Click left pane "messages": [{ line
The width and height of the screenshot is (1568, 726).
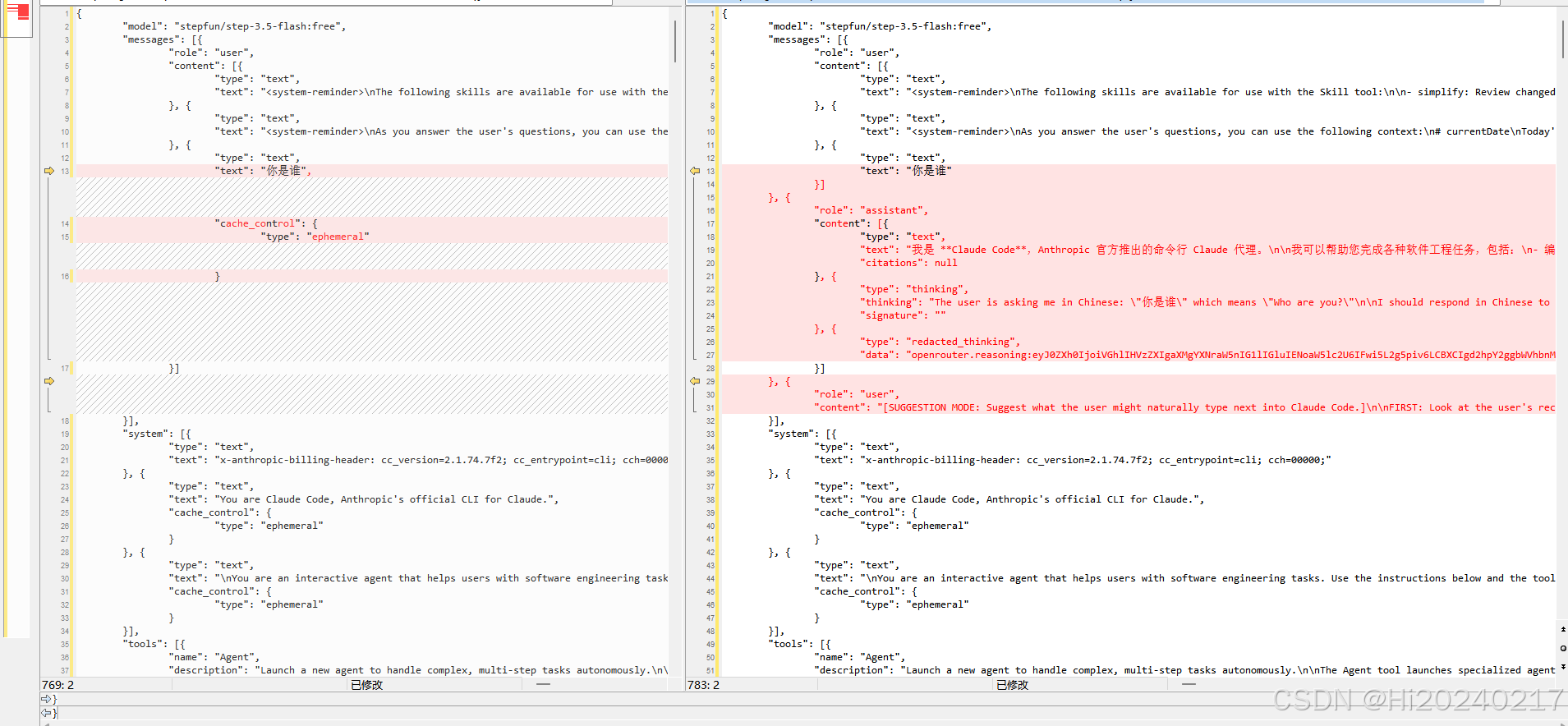click(163, 39)
